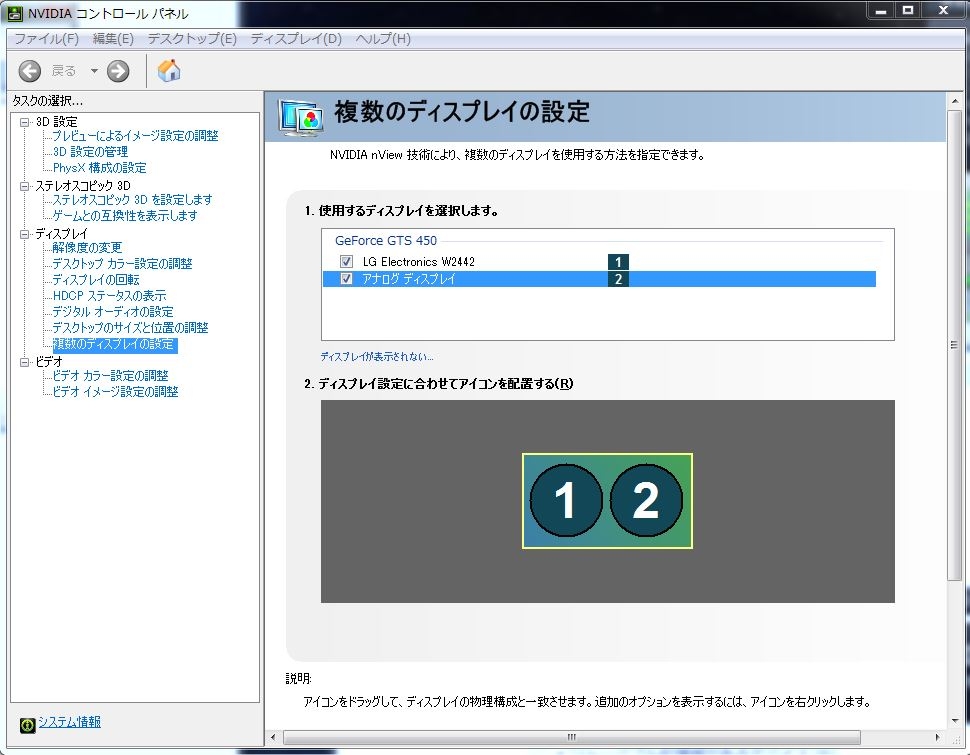The height and width of the screenshot is (755, 970).
Task: Open the ディスプレイ(D) menu
Action: tap(296, 39)
